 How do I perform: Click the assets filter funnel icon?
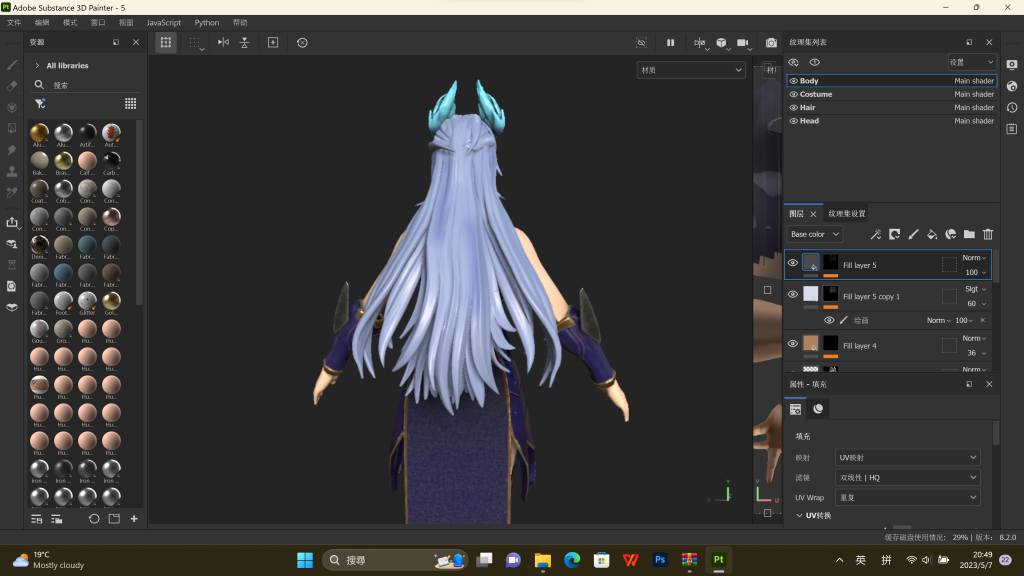coord(40,104)
